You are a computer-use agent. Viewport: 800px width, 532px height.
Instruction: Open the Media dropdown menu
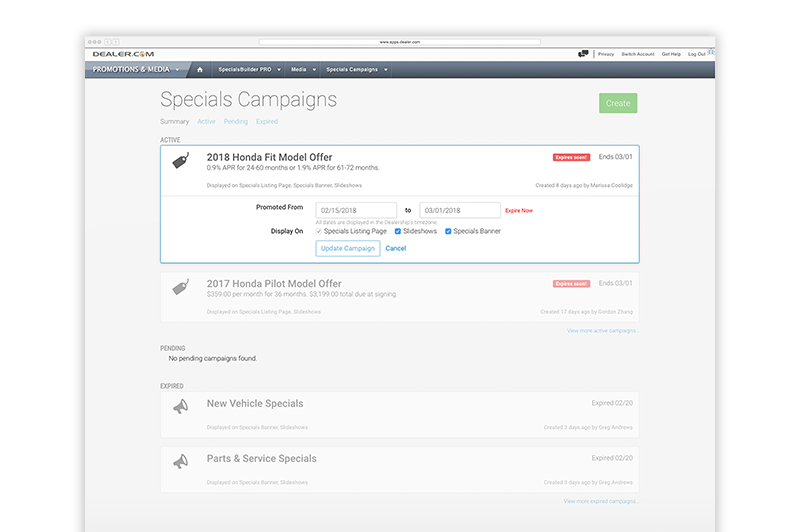click(x=304, y=69)
